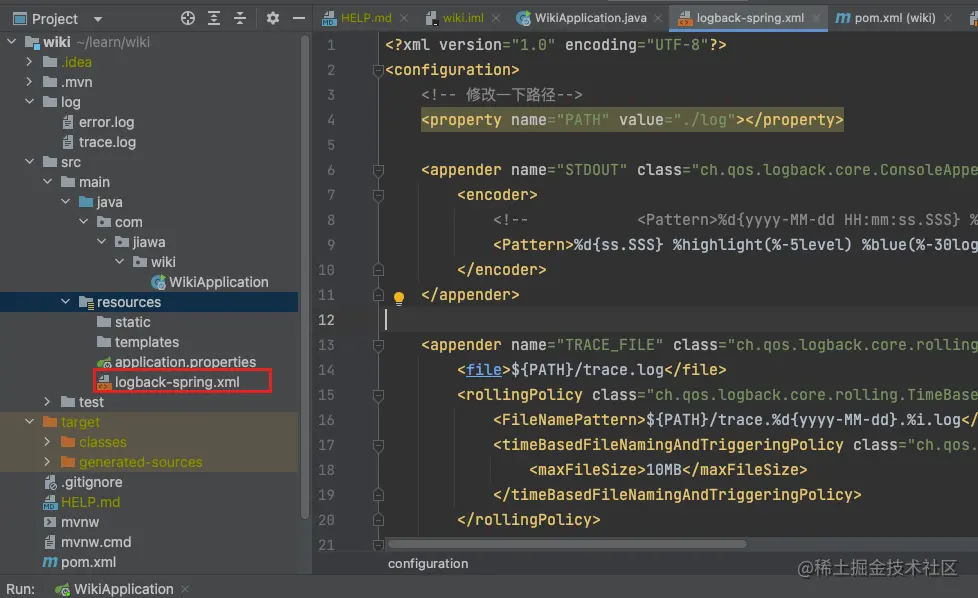Click the Collapse All icon in Project toolbar
This screenshot has width=978, height=598.
click(x=240, y=18)
